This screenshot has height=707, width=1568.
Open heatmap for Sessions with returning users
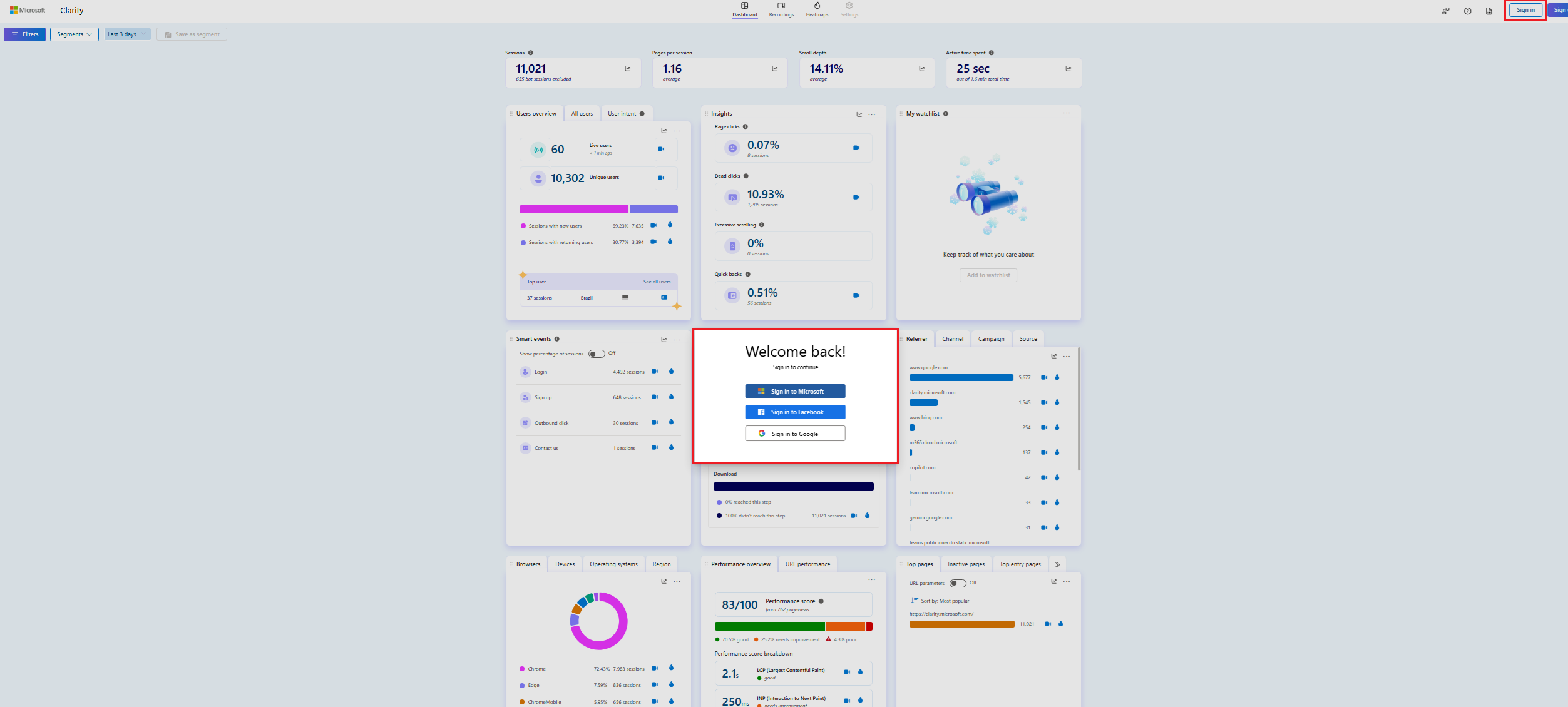(x=670, y=242)
